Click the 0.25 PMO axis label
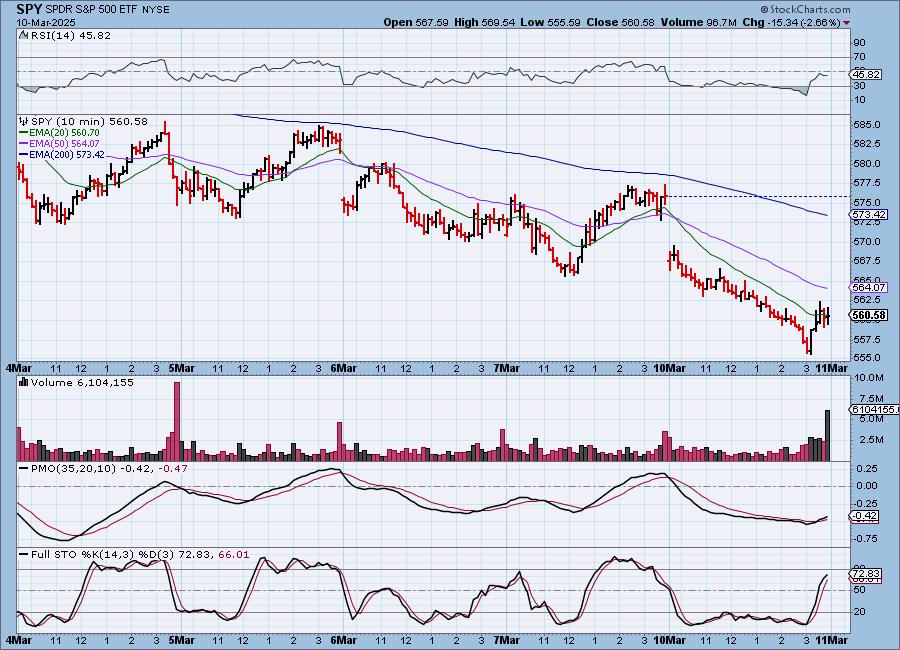900x650 pixels. pyautogui.click(x=867, y=469)
